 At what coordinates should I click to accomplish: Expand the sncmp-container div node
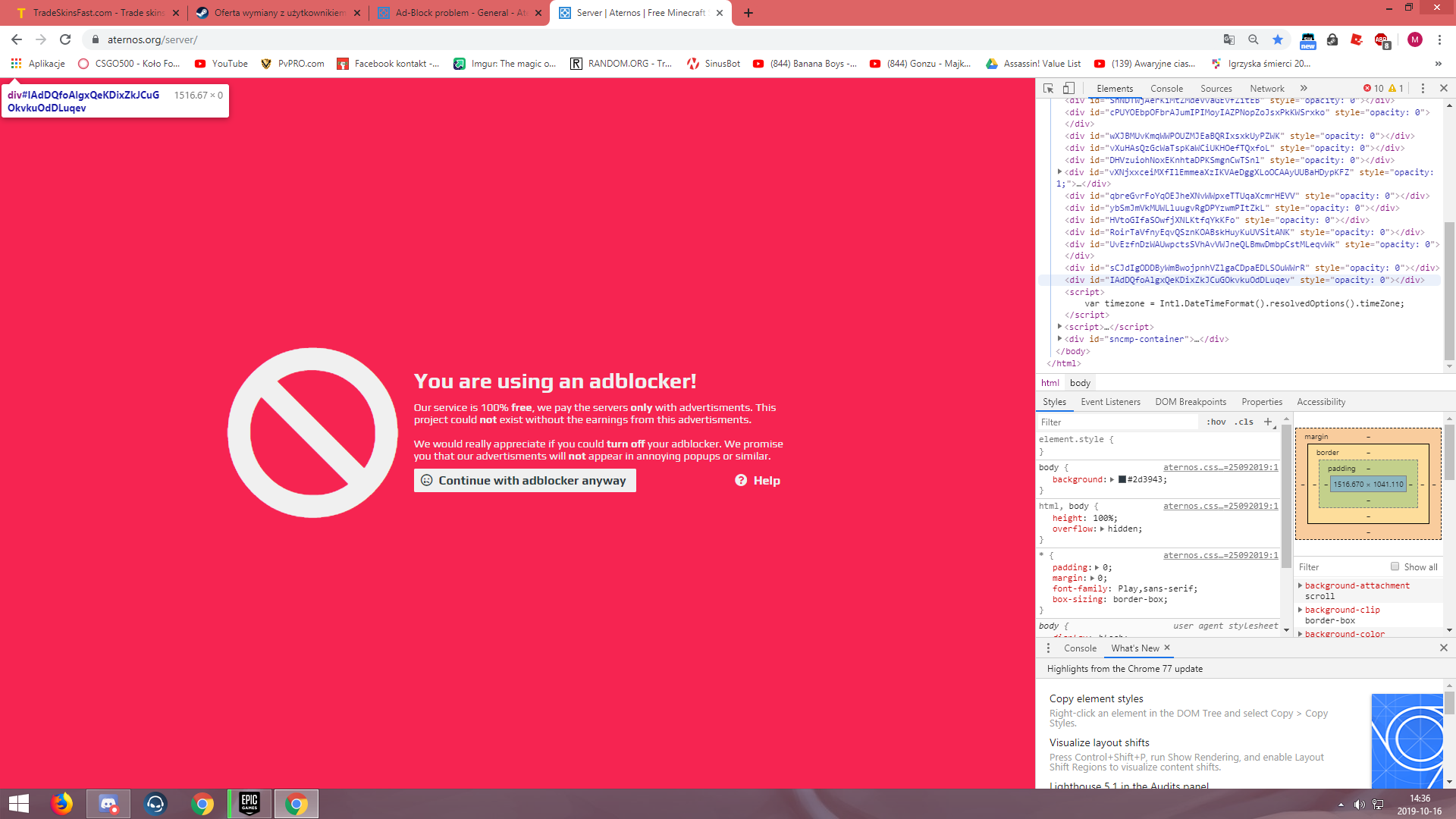(1060, 339)
